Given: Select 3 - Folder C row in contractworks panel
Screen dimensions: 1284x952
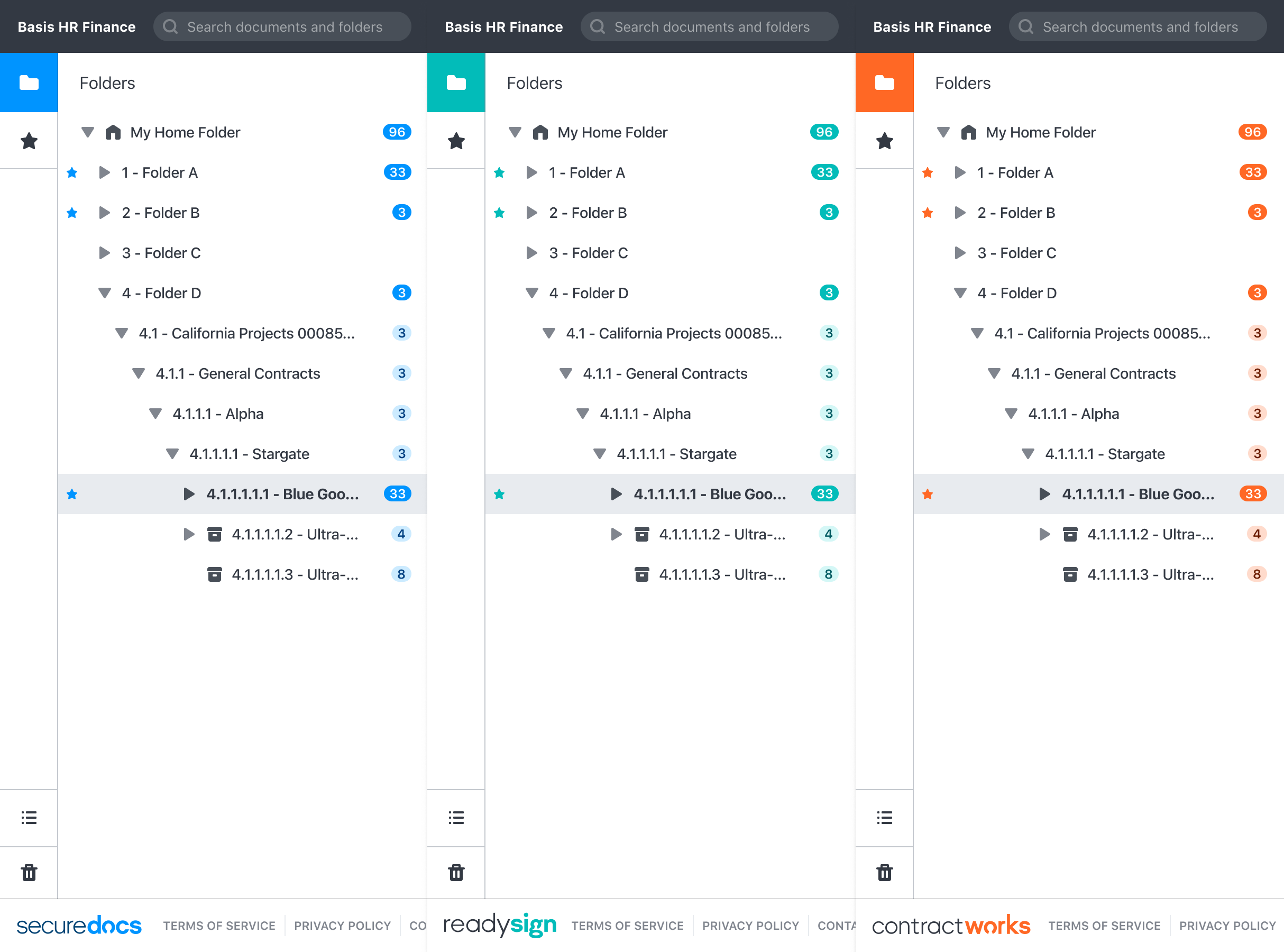Looking at the screenshot, I should click(x=1098, y=252).
